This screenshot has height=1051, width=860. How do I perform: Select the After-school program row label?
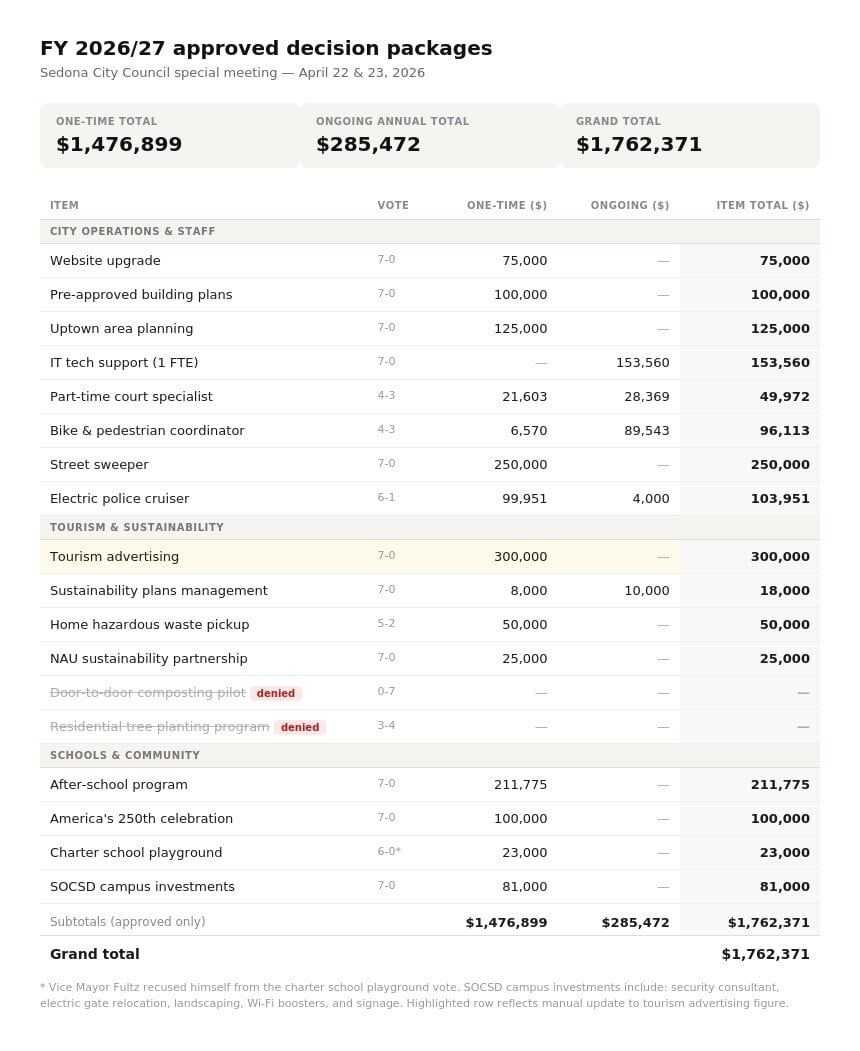(x=119, y=785)
